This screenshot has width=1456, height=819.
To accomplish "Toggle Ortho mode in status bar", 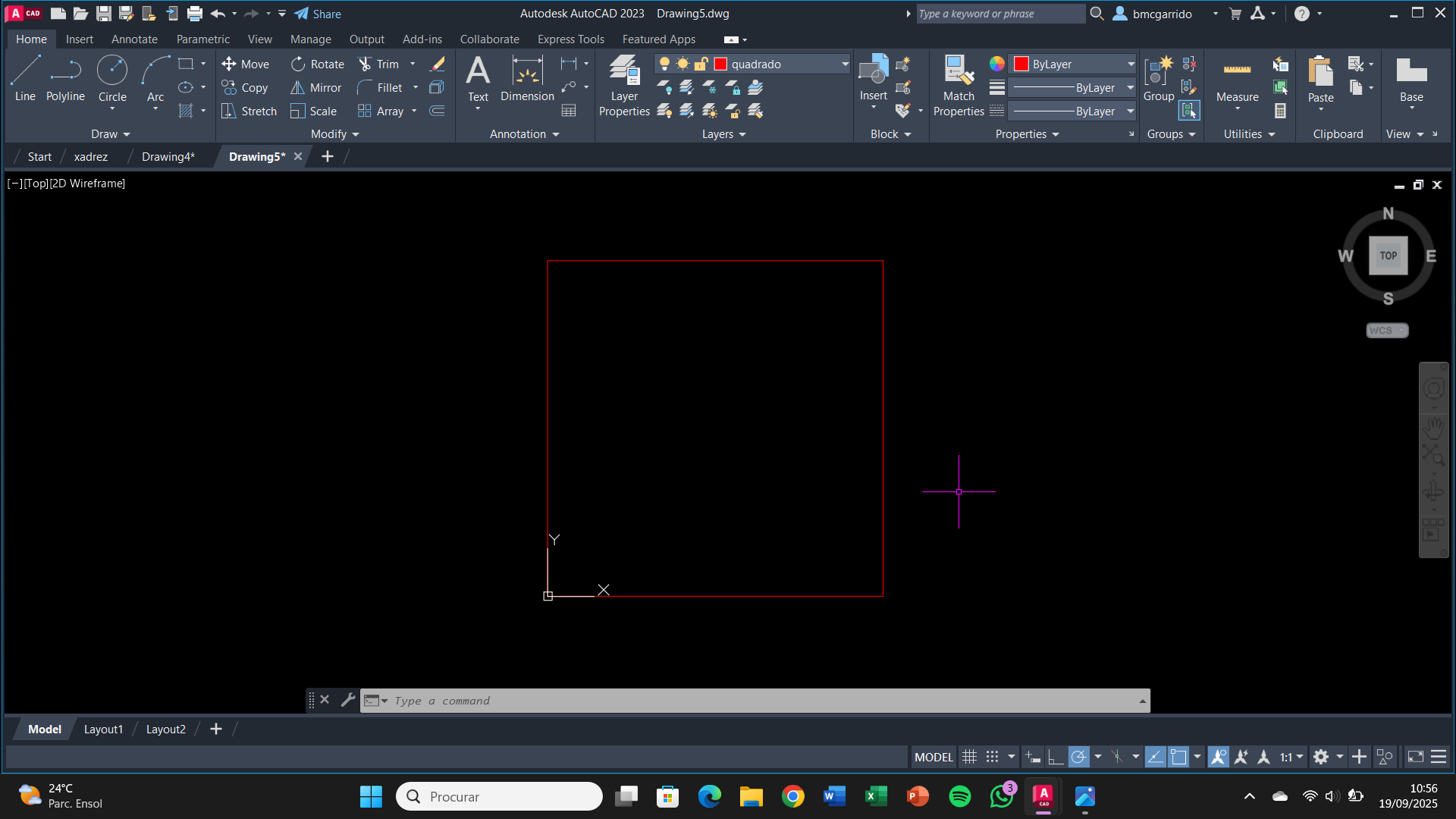I will 1055,757.
